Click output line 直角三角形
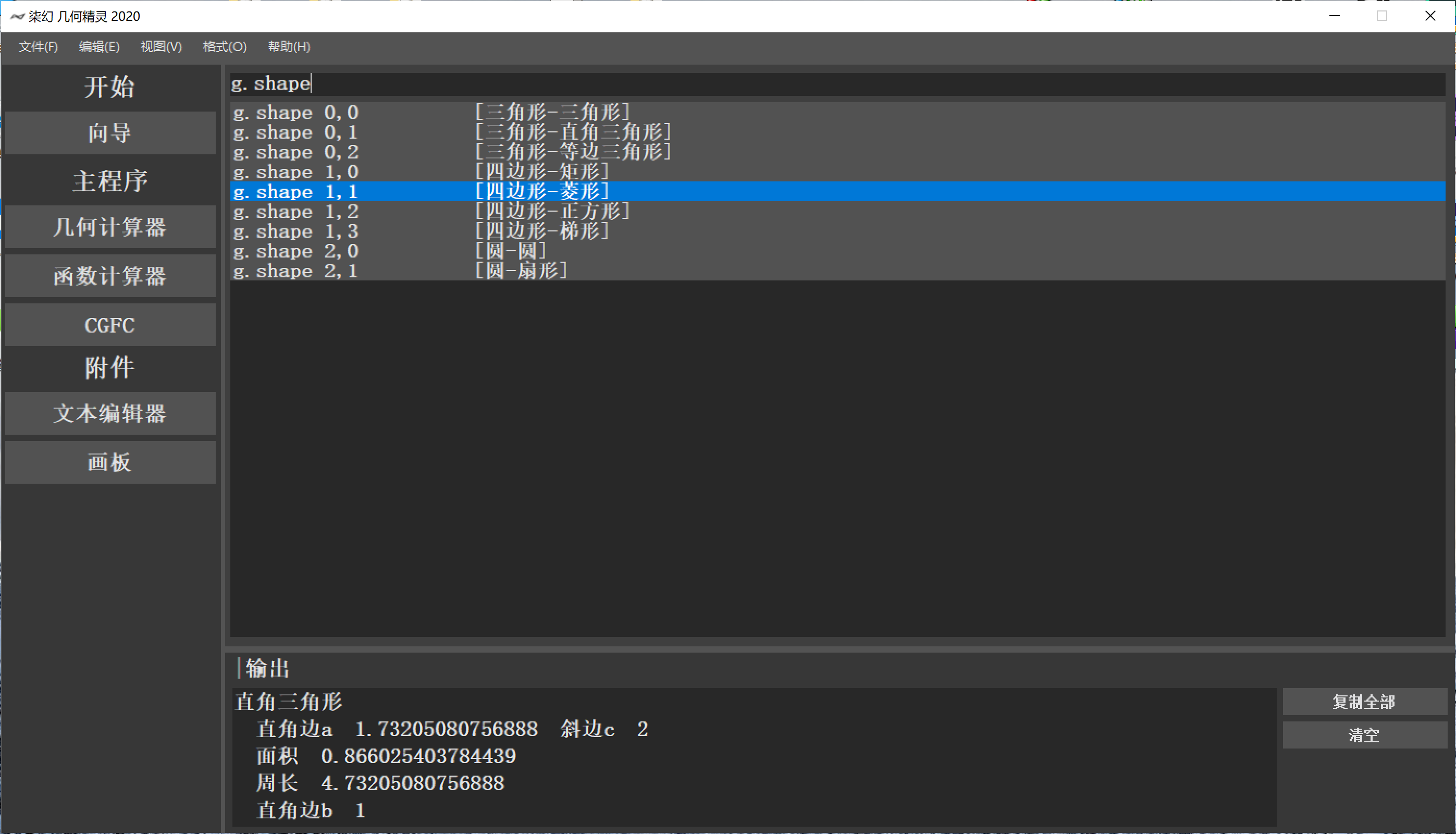Screen dimensions: 1456x834 tap(289, 702)
